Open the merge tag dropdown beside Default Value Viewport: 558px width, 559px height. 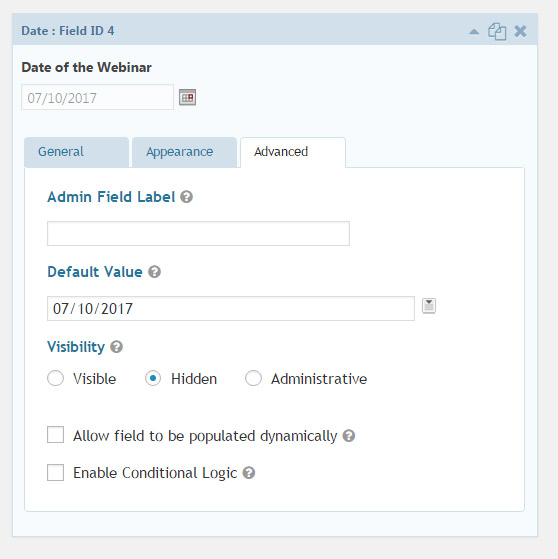pos(429,306)
